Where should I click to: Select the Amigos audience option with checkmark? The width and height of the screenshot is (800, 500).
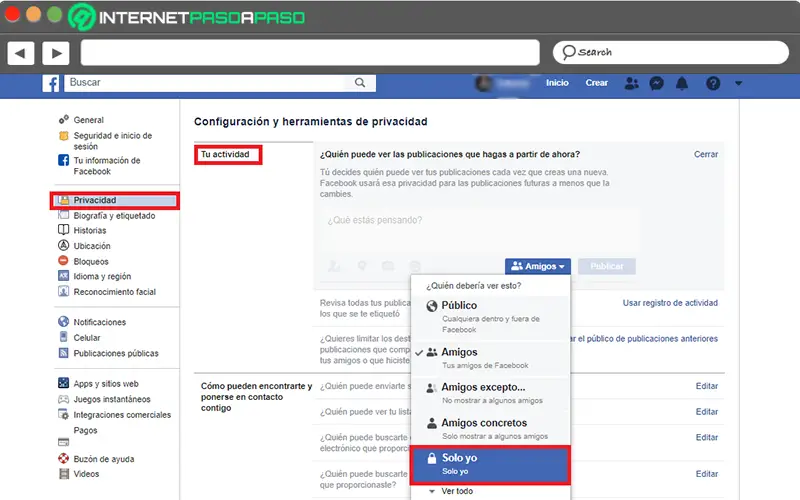pyautogui.click(x=490, y=358)
